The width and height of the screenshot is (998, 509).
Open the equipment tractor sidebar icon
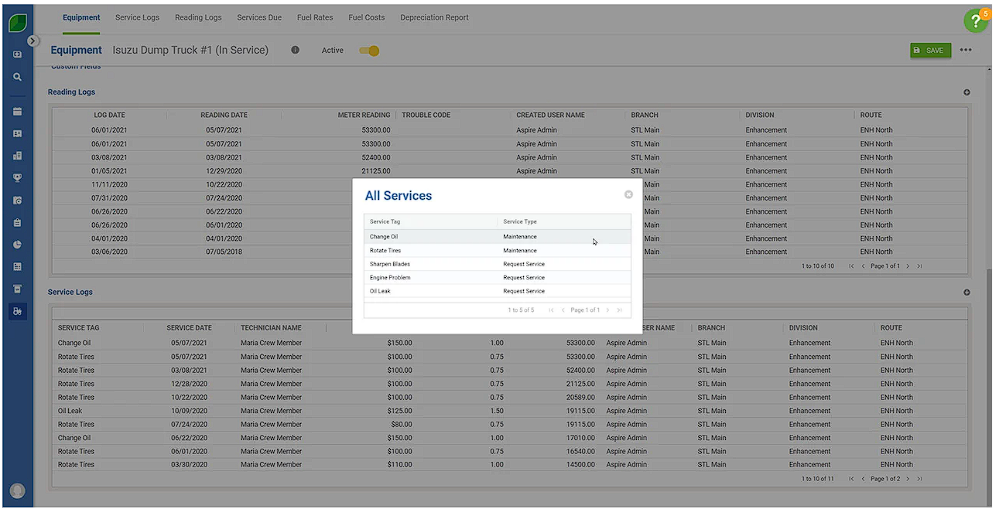pyautogui.click(x=17, y=311)
